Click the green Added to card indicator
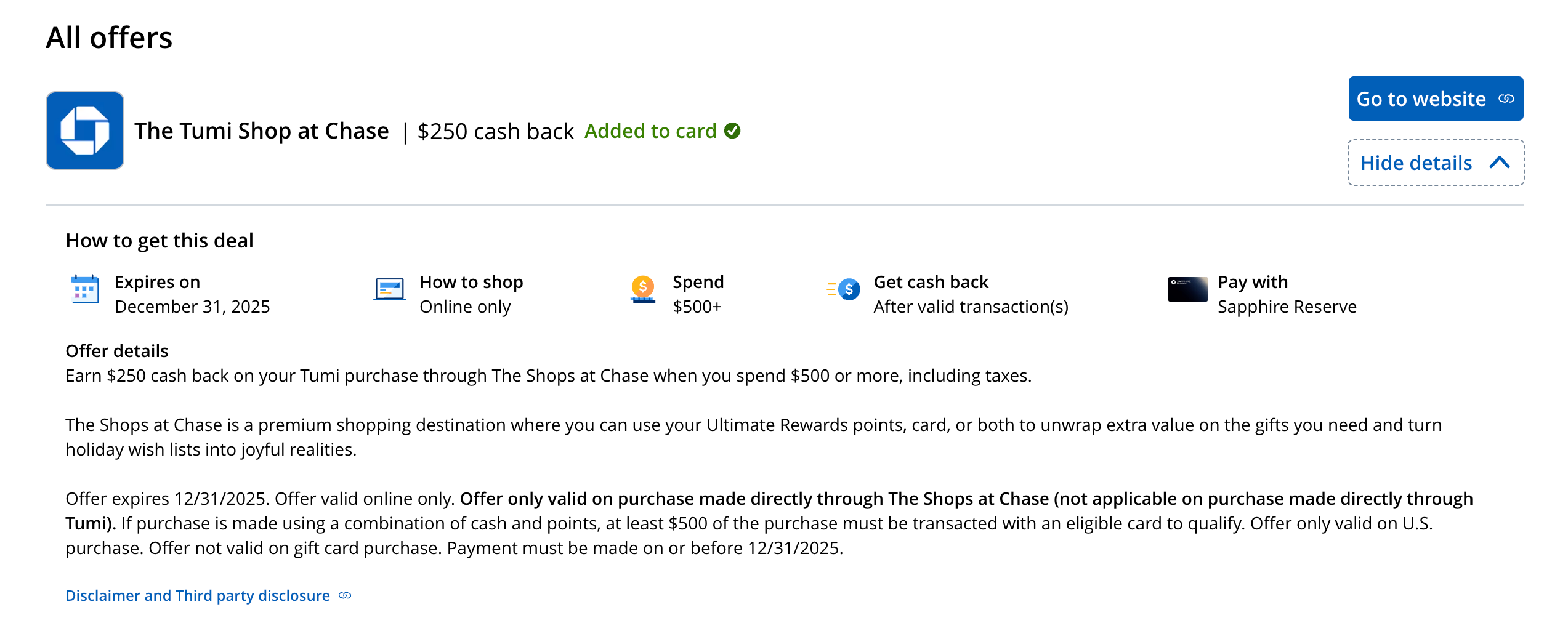This screenshot has height=623, width=1568. pyautogui.click(x=652, y=131)
